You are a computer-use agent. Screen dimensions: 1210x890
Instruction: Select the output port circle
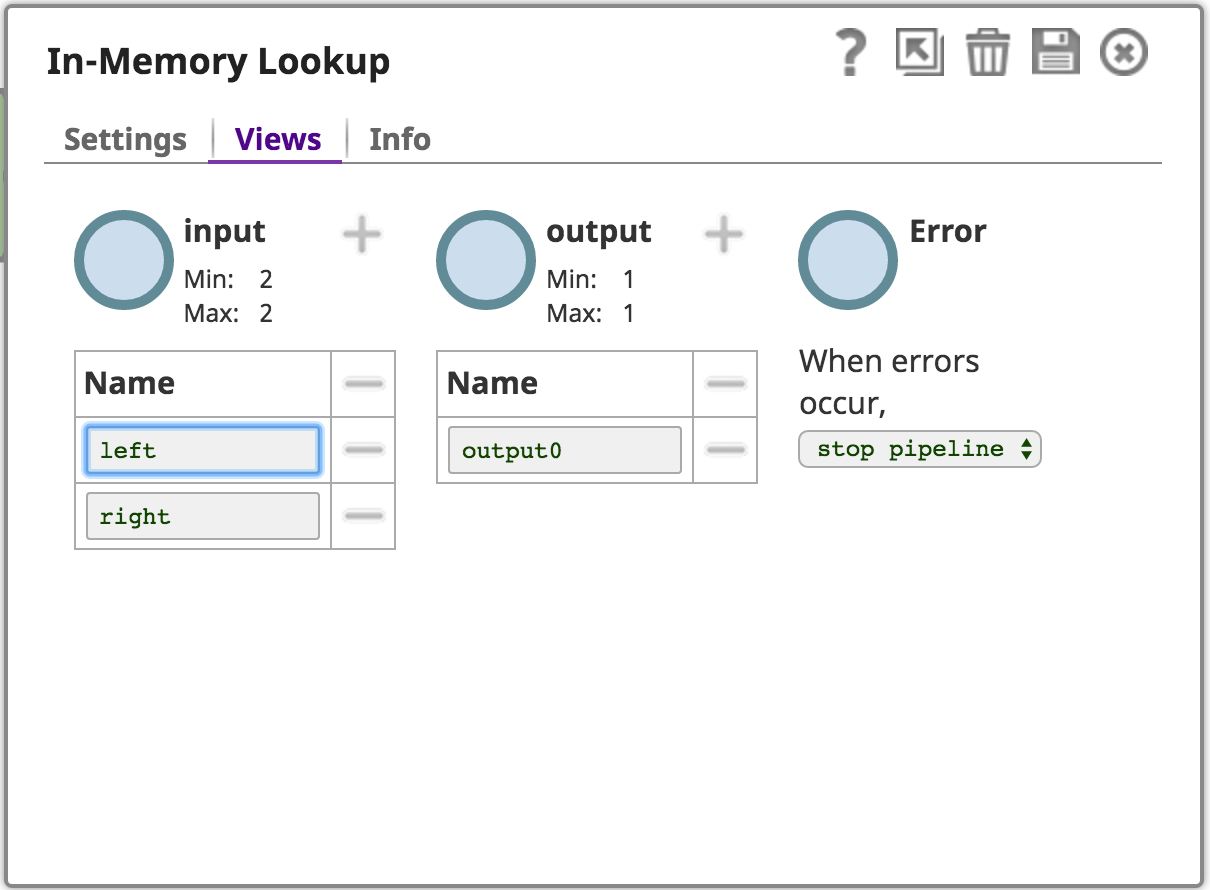485,260
